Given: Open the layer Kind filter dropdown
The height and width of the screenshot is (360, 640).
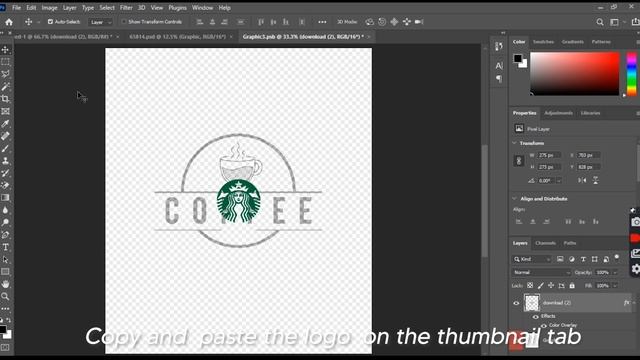Looking at the screenshot, I should pyautogui.click(x=532, y=259).
